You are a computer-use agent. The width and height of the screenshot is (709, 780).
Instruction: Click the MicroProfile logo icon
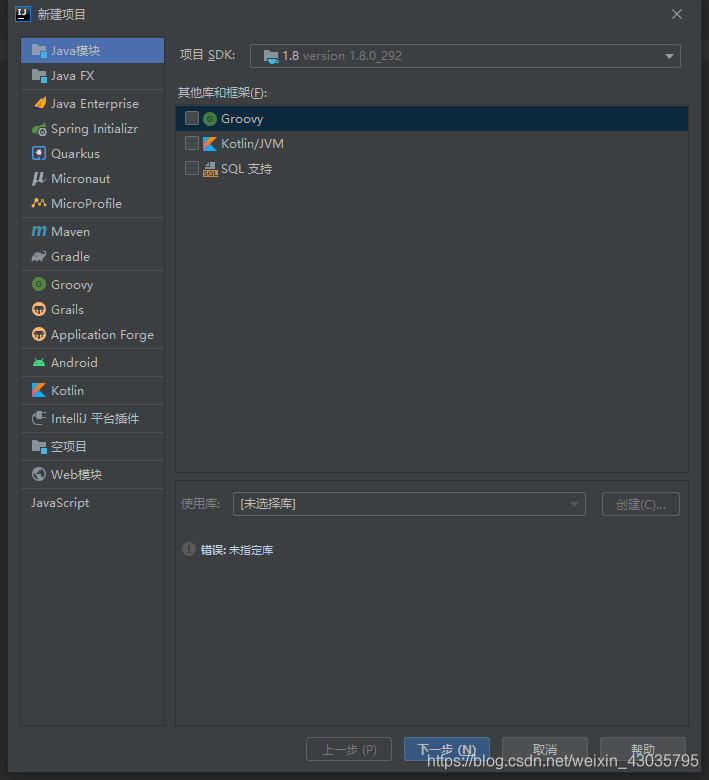pyautogui.click(x=39, y=203)
